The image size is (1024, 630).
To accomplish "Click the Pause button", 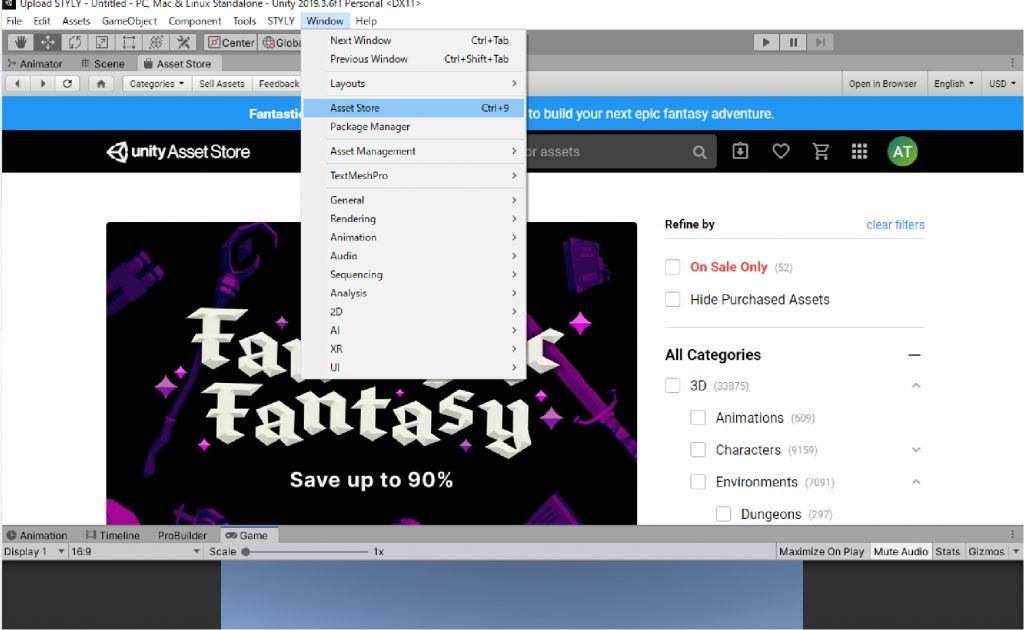I will (x=793, y=42).
